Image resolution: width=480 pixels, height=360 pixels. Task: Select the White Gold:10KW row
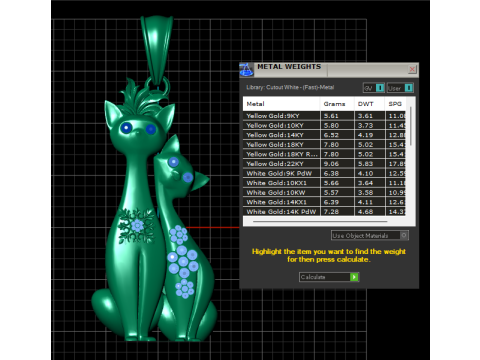pos(324,193)
